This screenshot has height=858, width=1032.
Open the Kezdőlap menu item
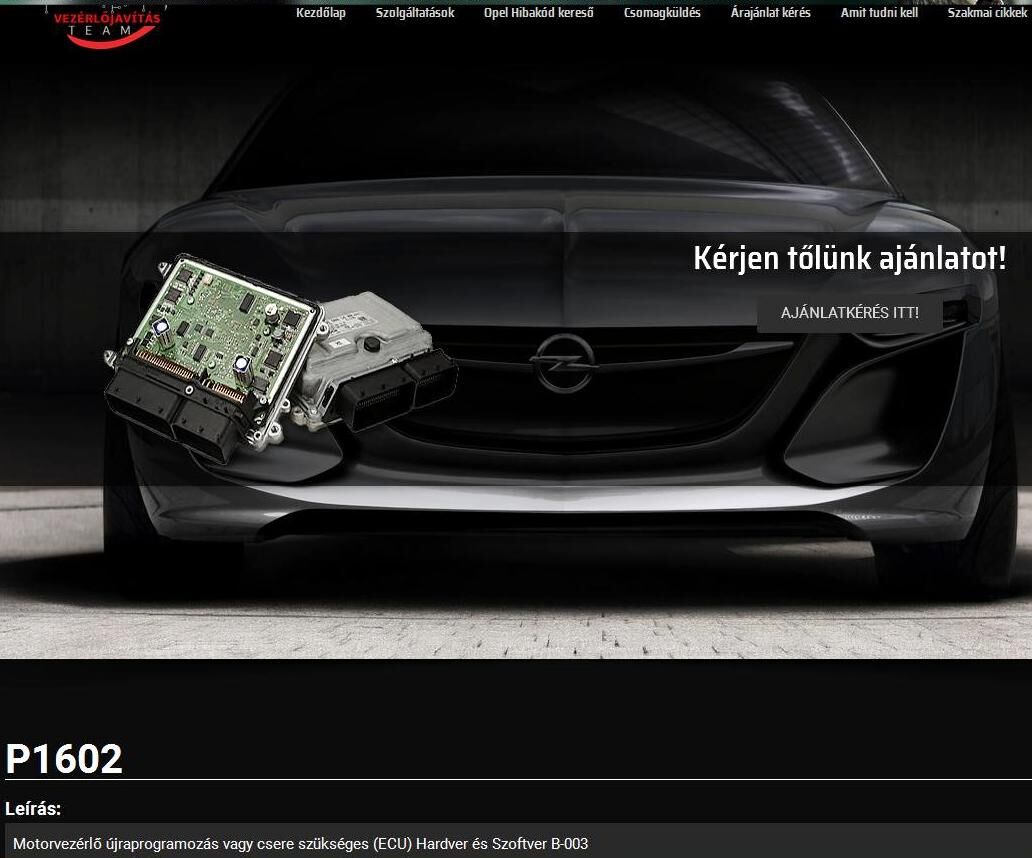point(321,13)
